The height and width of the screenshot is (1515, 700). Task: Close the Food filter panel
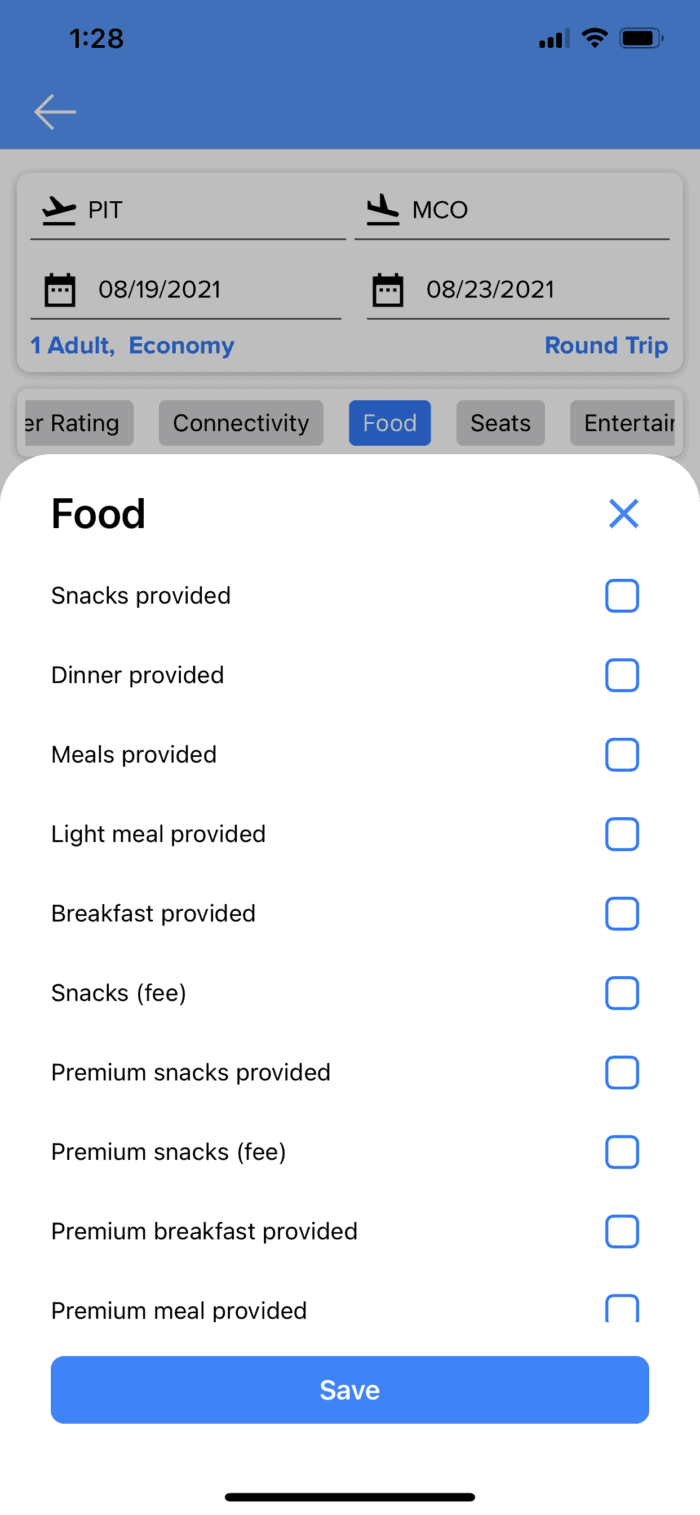(x=623, y=514)
